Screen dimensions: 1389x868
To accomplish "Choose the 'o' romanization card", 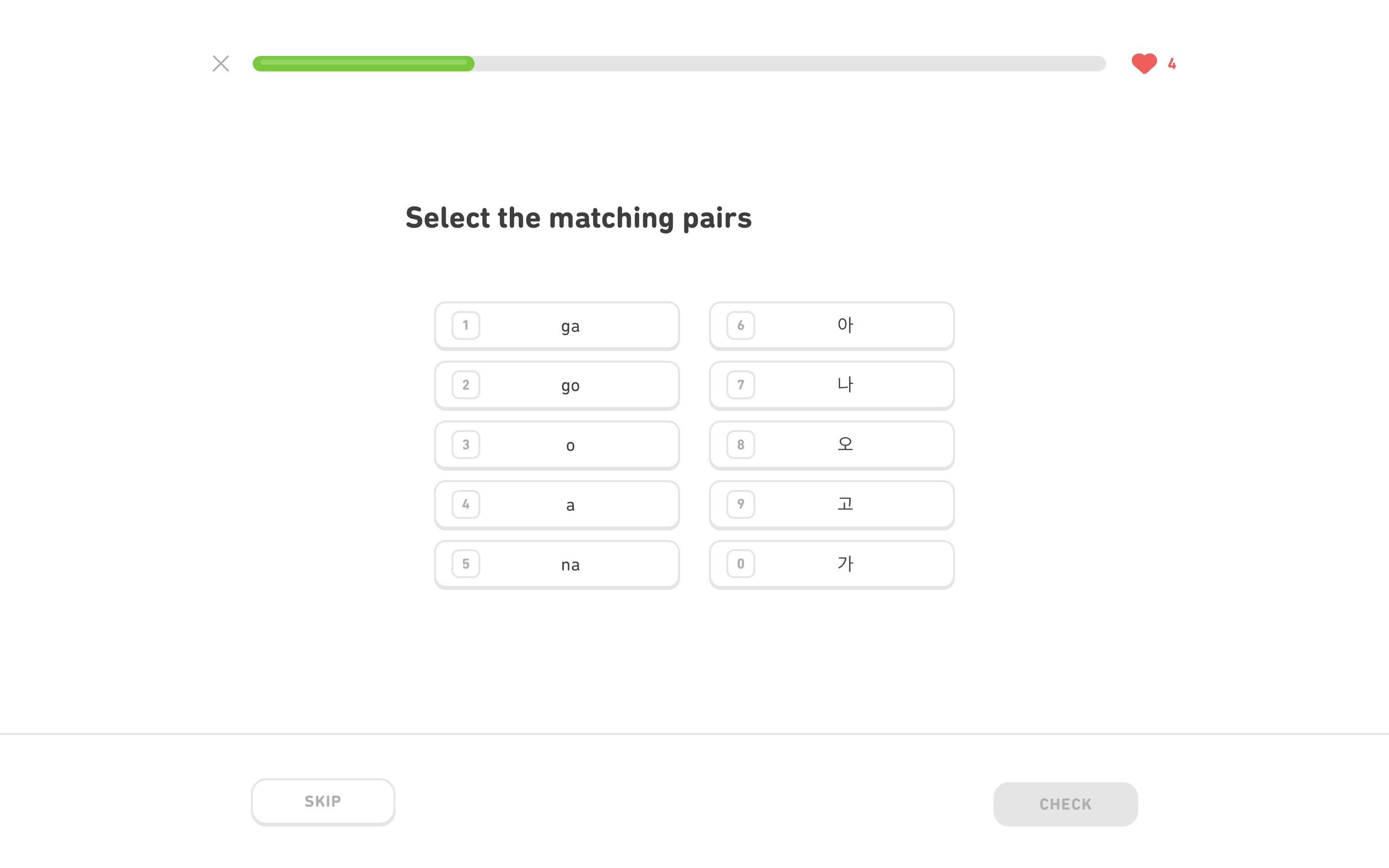I will pos(557,445).
